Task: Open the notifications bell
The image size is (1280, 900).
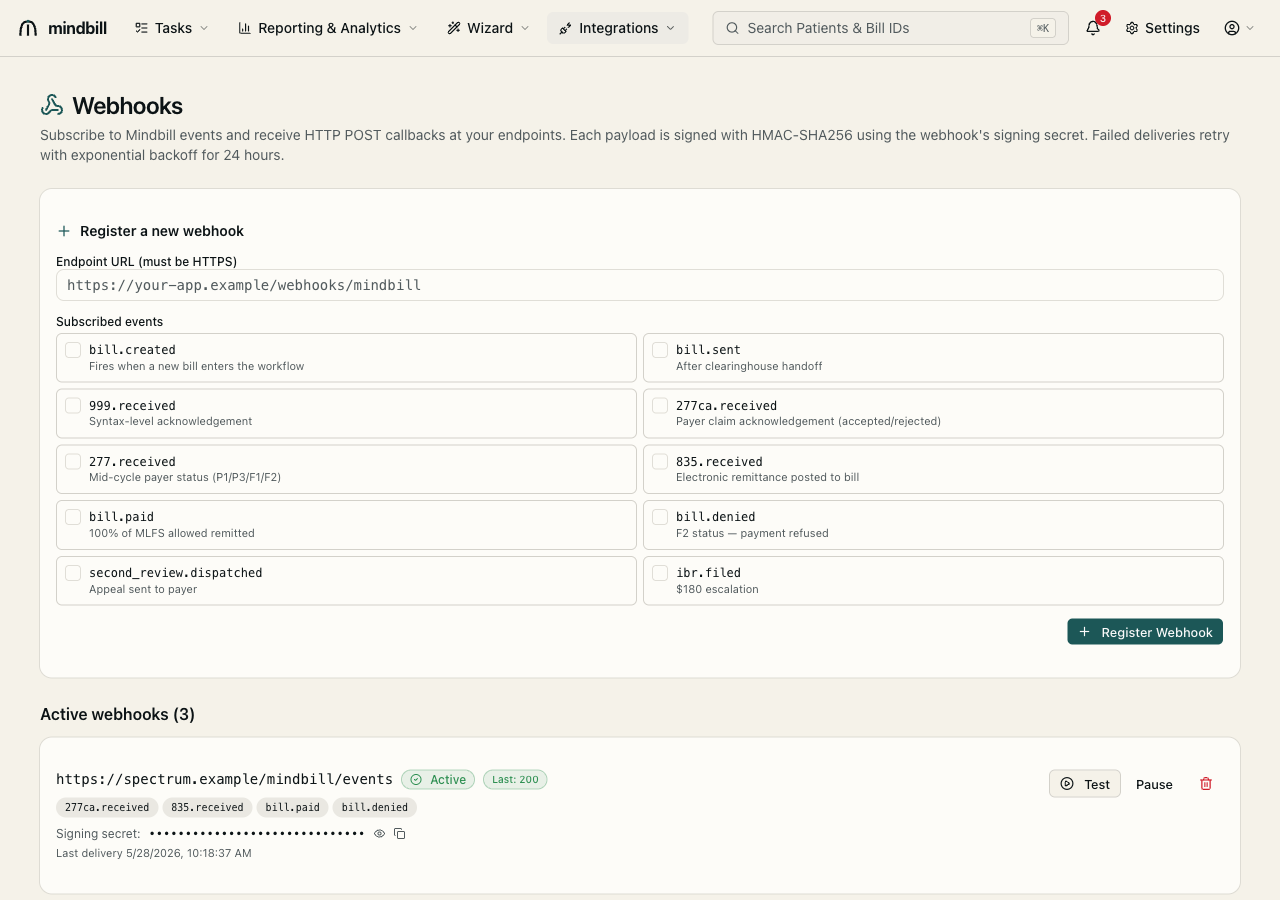Action: click(x=1093, y=28)
